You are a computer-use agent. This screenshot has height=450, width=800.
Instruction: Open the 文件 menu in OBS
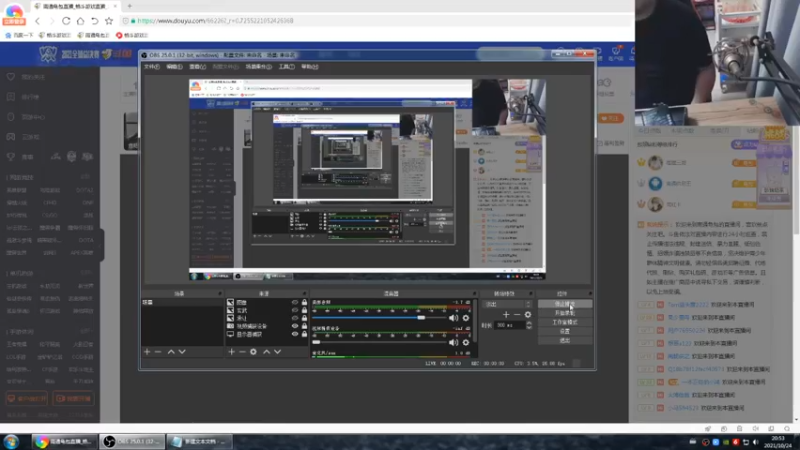pyautogui.click(x=152, y=67)
